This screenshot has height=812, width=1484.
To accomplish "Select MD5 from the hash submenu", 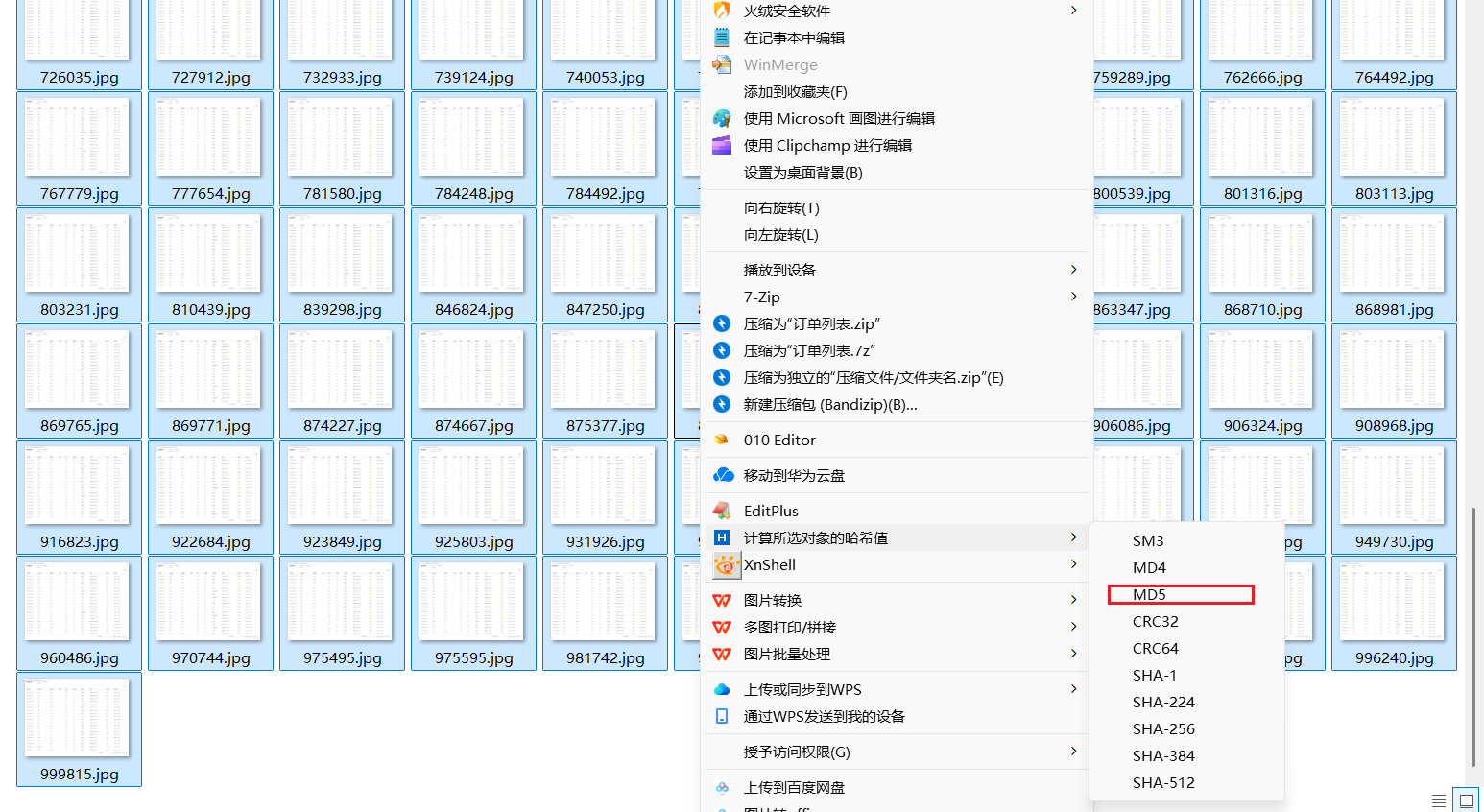I will click(1149, 595).
